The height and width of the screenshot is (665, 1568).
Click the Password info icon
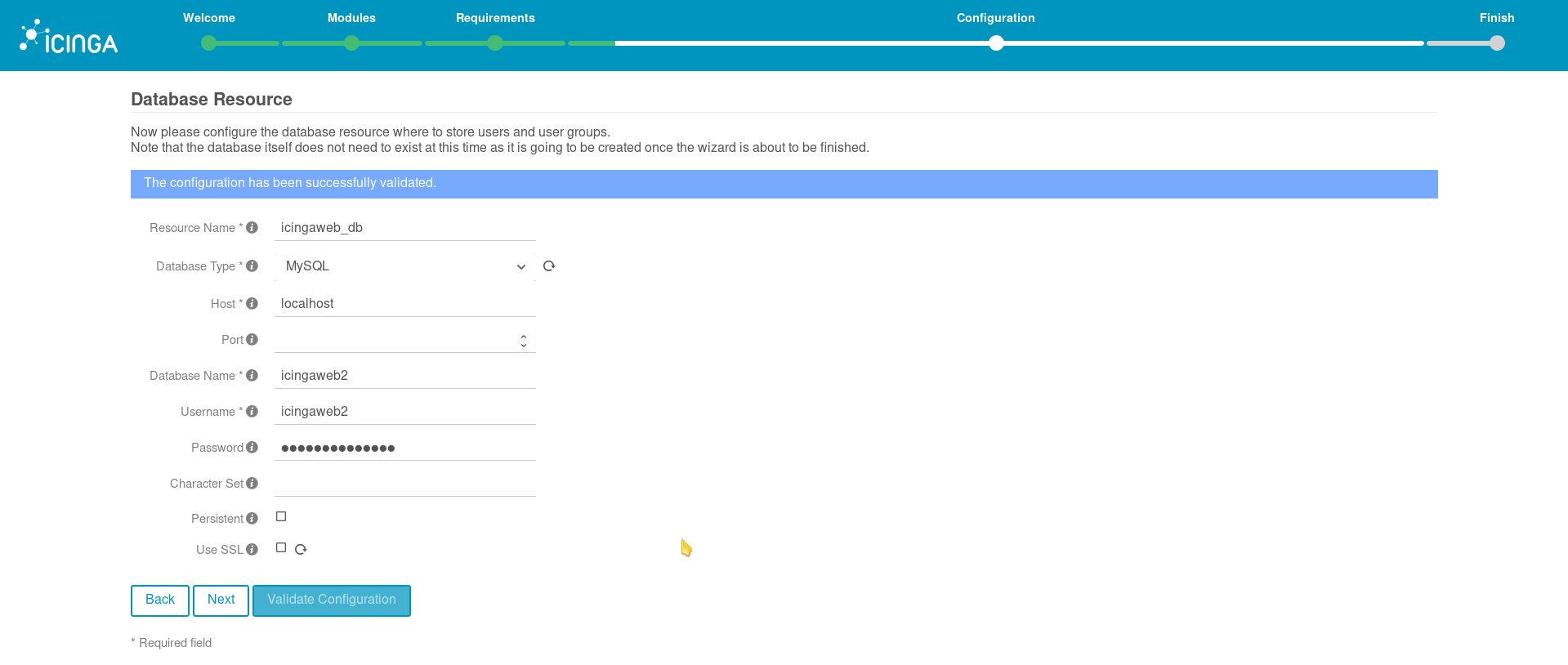pos(252,447)
